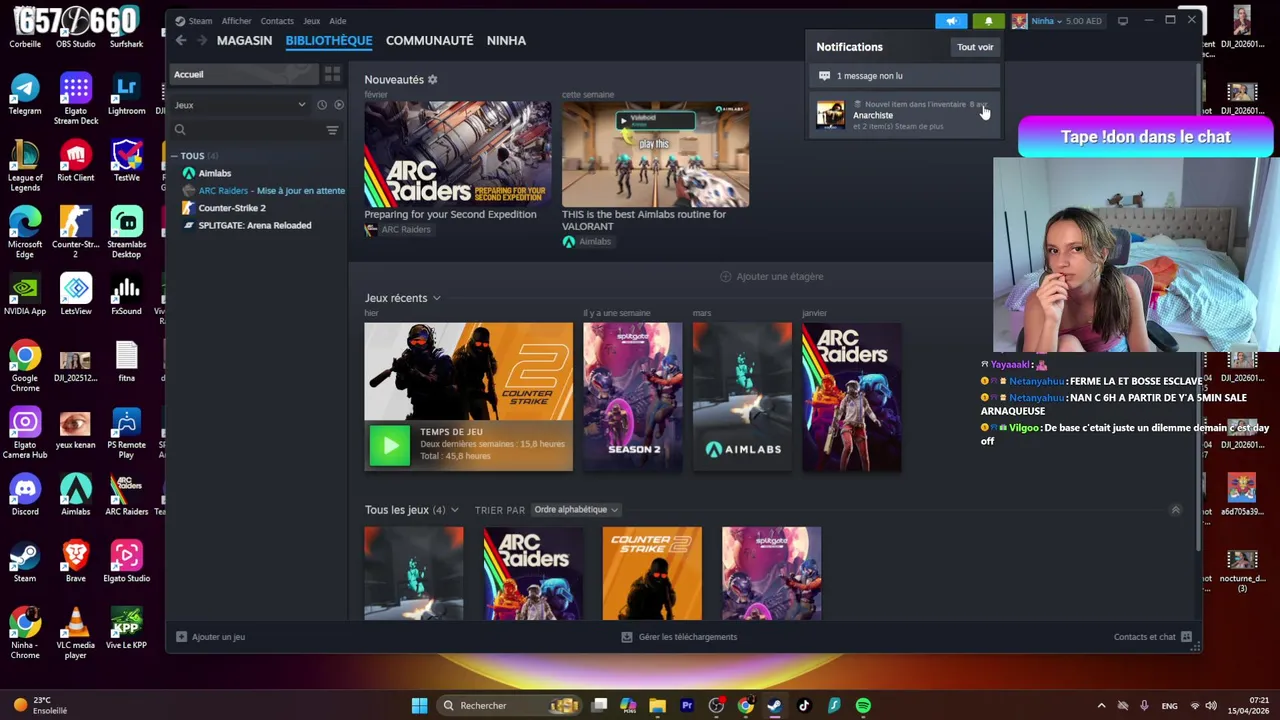The height and width of the screenshot is (720, 1280).
Task: Switch to the BIBLIOTHÈQUE tab
Action: (329, 40)
